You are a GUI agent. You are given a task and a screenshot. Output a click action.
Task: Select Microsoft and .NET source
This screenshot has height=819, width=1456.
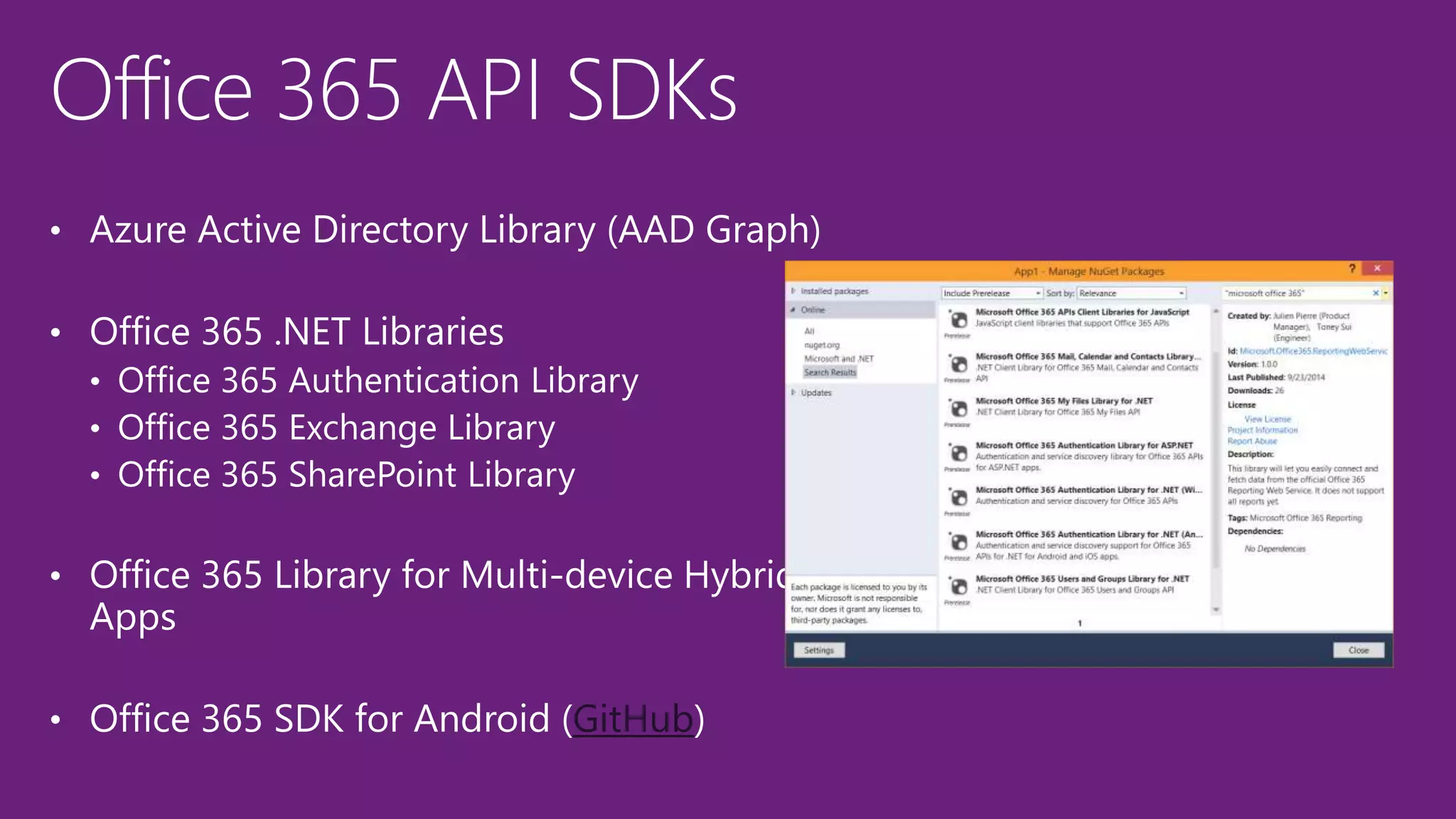click(x=839, y=358)
